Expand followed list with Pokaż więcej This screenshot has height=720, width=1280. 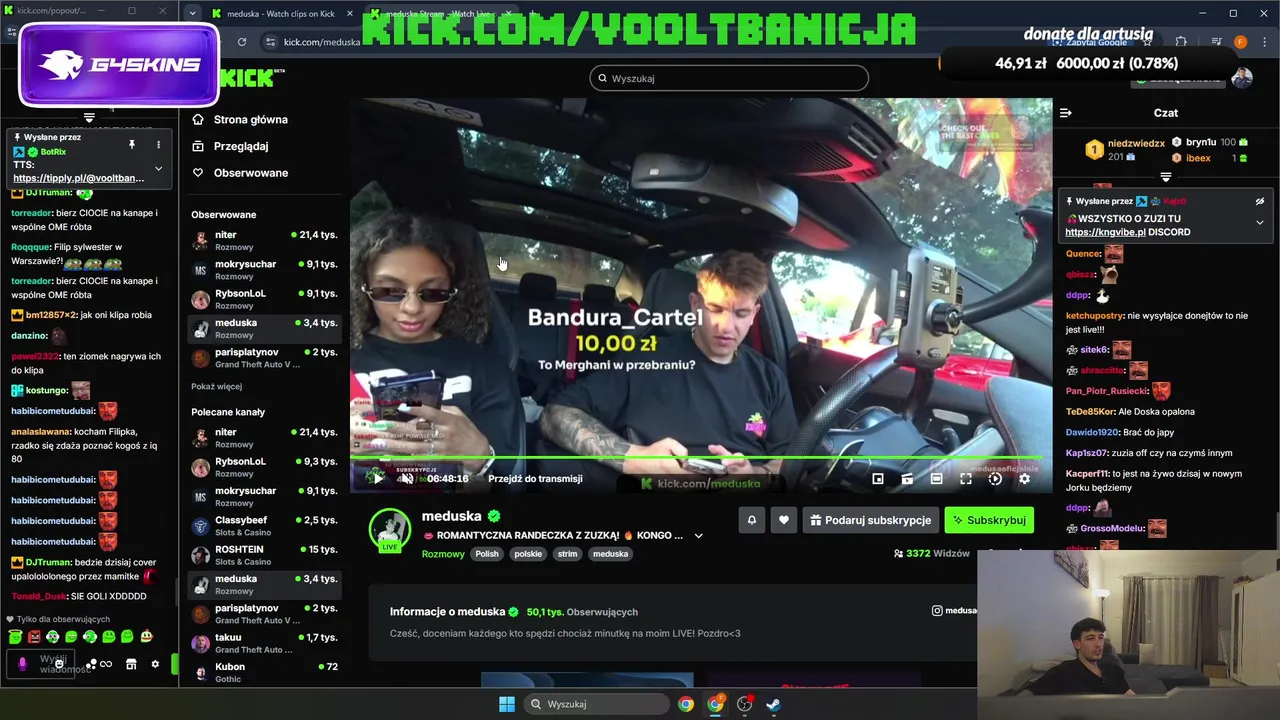216,386
